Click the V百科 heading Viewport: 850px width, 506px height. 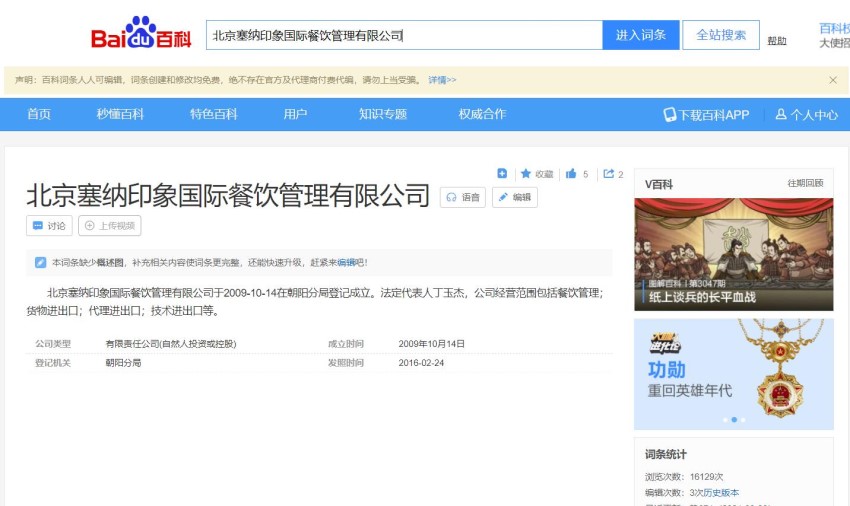click(x=659, y=184)
